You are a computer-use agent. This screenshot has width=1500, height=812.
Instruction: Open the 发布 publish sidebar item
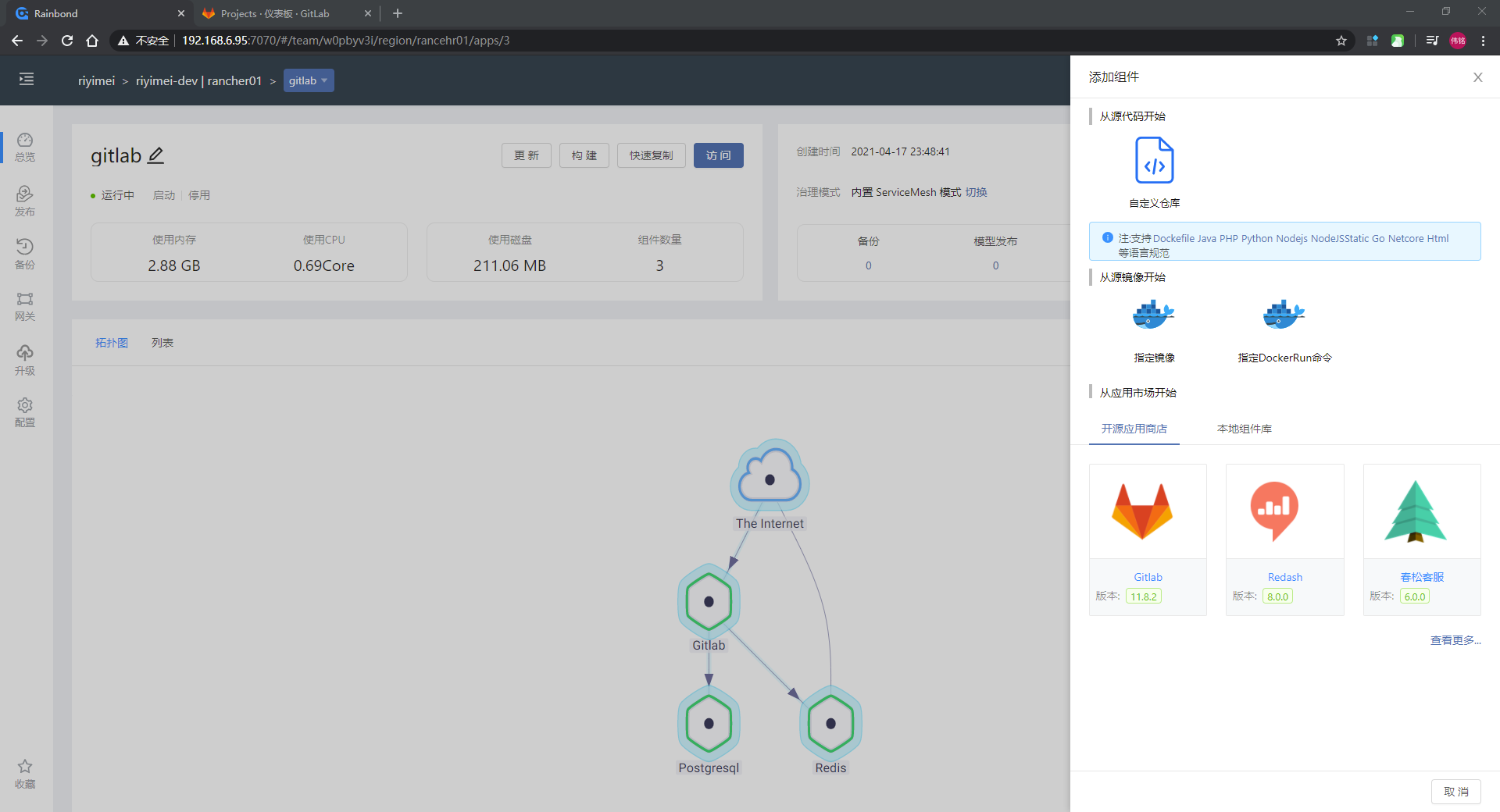tap(25, 201)
